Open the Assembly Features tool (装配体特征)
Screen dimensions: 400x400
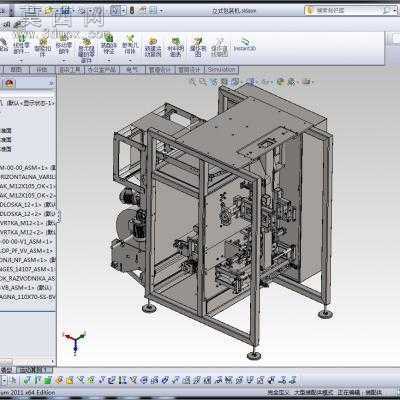click(109, 45)
